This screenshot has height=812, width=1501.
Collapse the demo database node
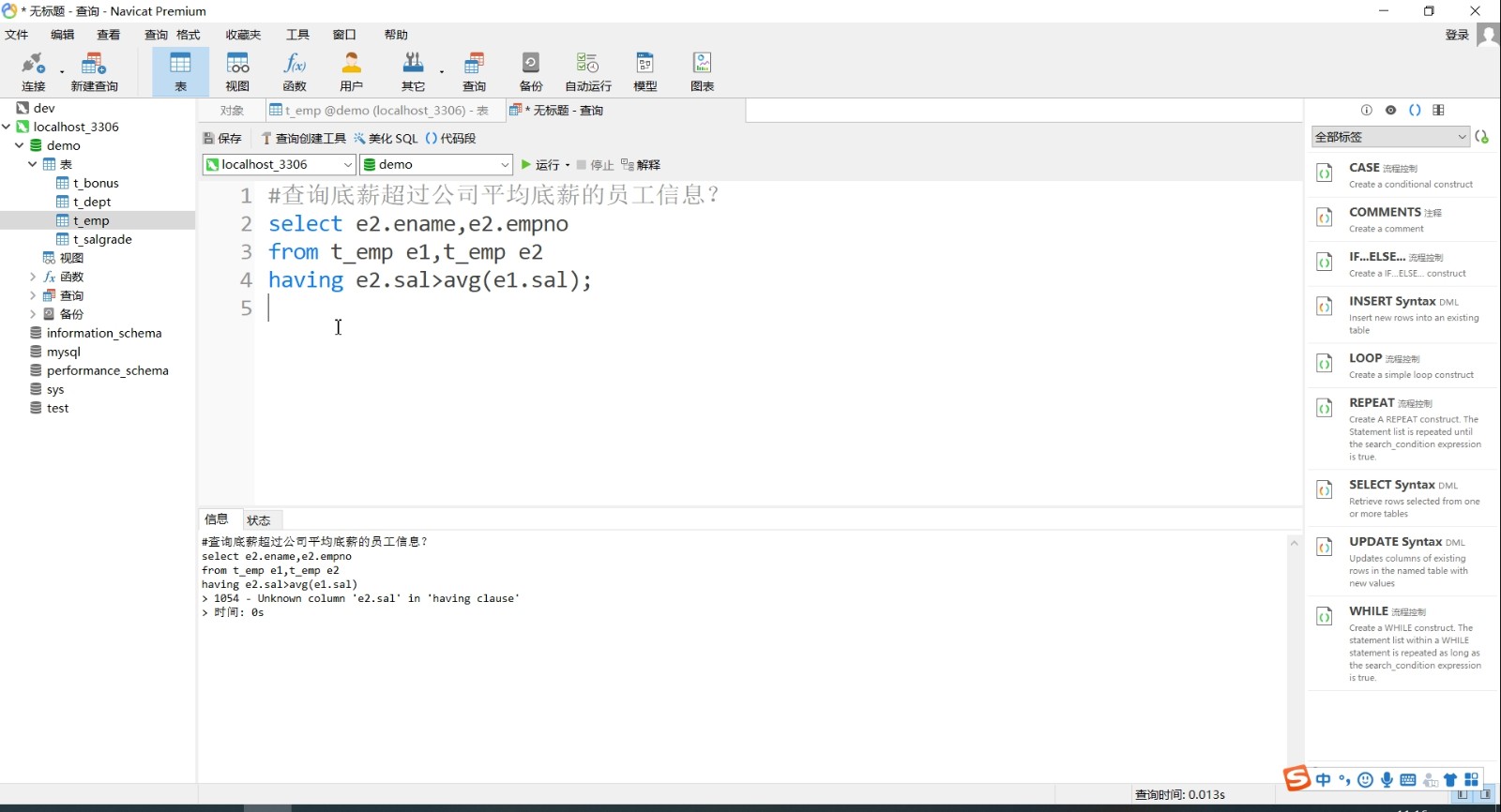[x=19, y=145]
